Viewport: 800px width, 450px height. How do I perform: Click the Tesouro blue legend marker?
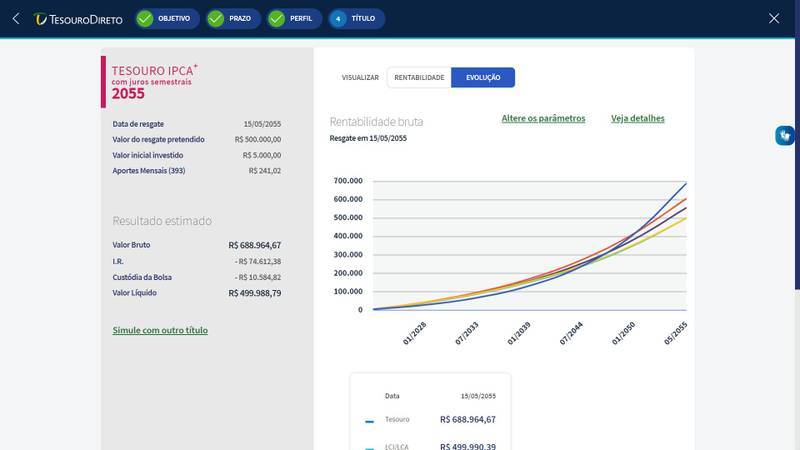click(x=369, y=421)
